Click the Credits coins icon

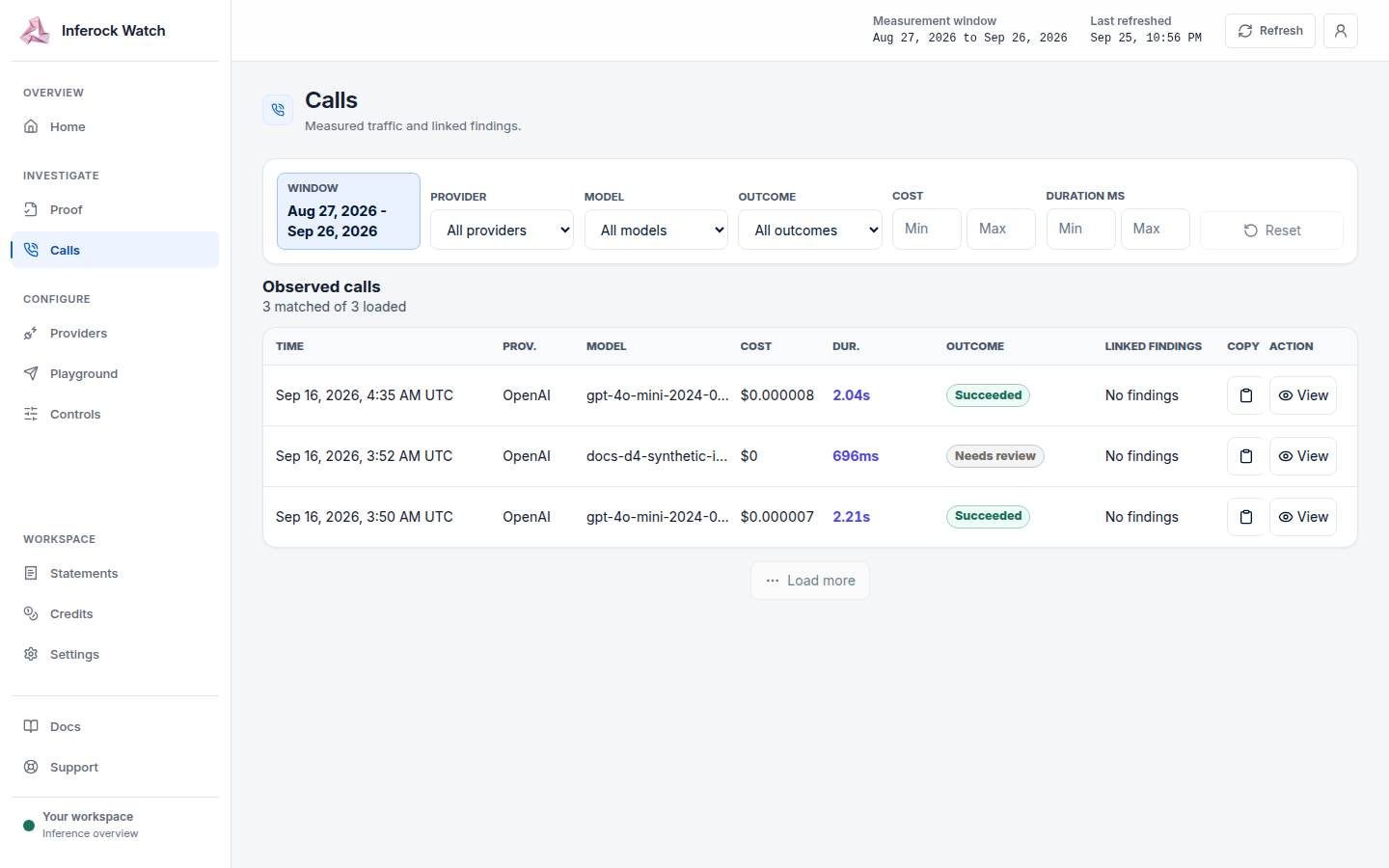point(31,613)
